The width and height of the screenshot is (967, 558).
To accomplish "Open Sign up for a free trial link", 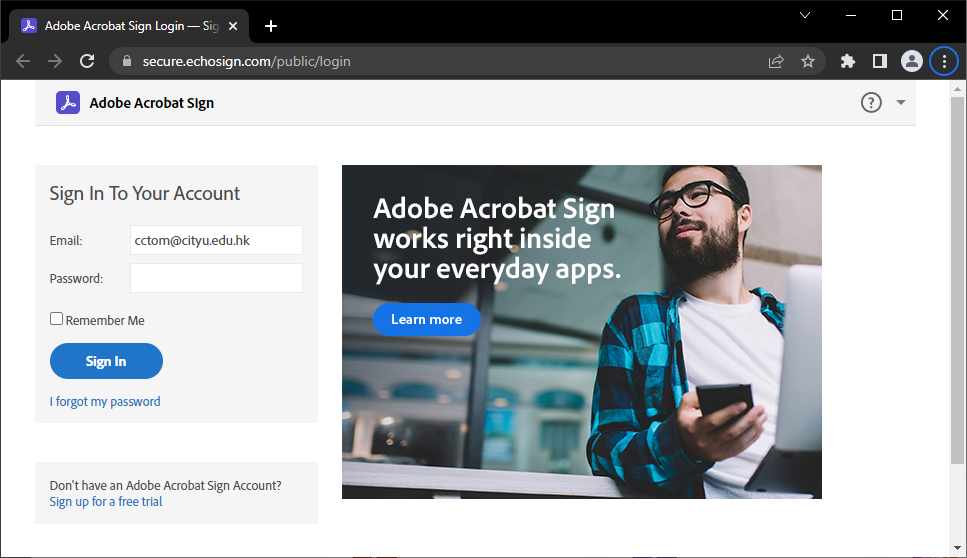I will coord(106,501).
